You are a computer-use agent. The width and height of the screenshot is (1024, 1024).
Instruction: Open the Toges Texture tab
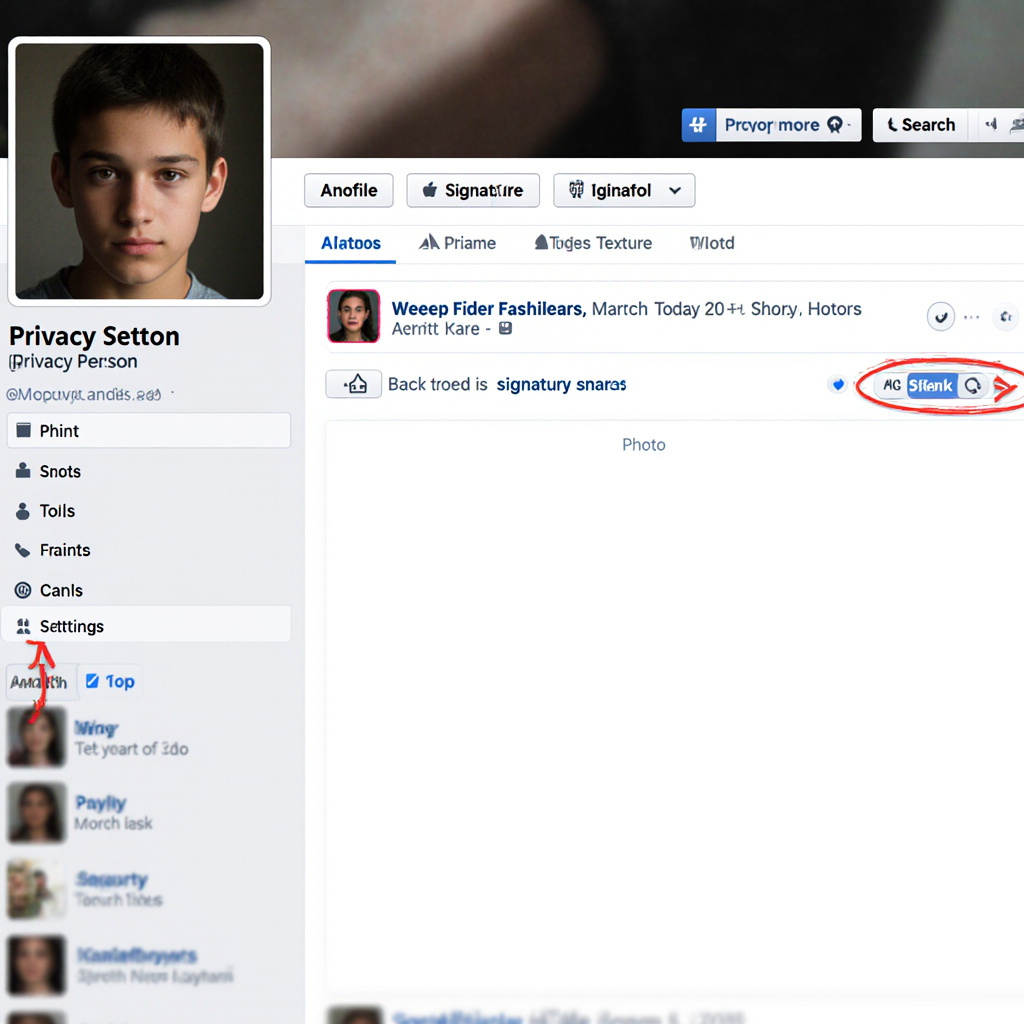(x=593, y=243)
